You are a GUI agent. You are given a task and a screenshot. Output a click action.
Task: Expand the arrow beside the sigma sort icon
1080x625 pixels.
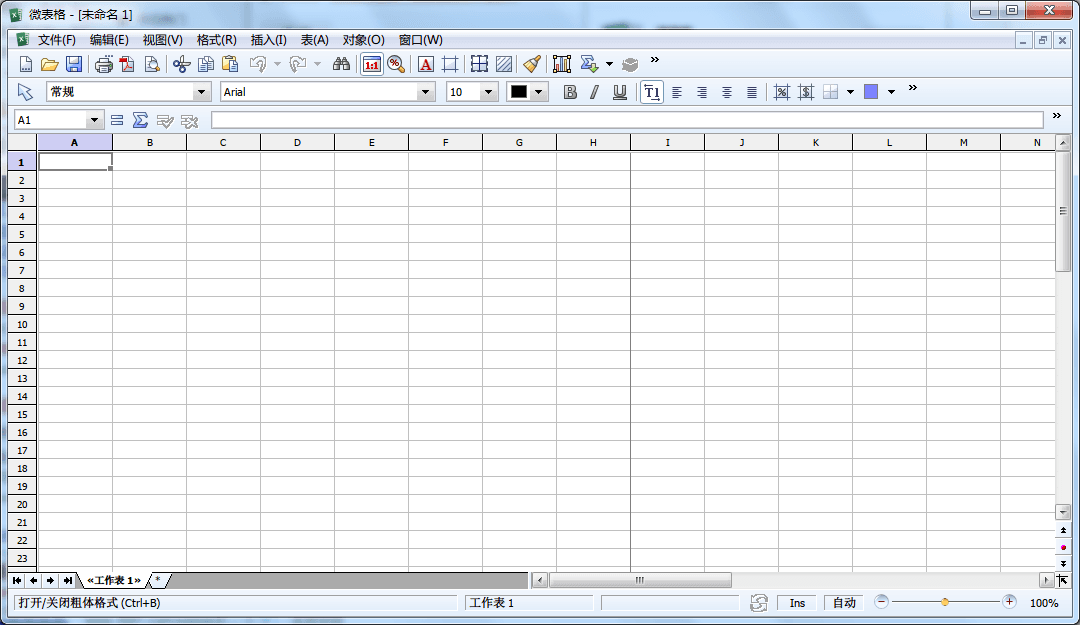[x=610, y=65]
